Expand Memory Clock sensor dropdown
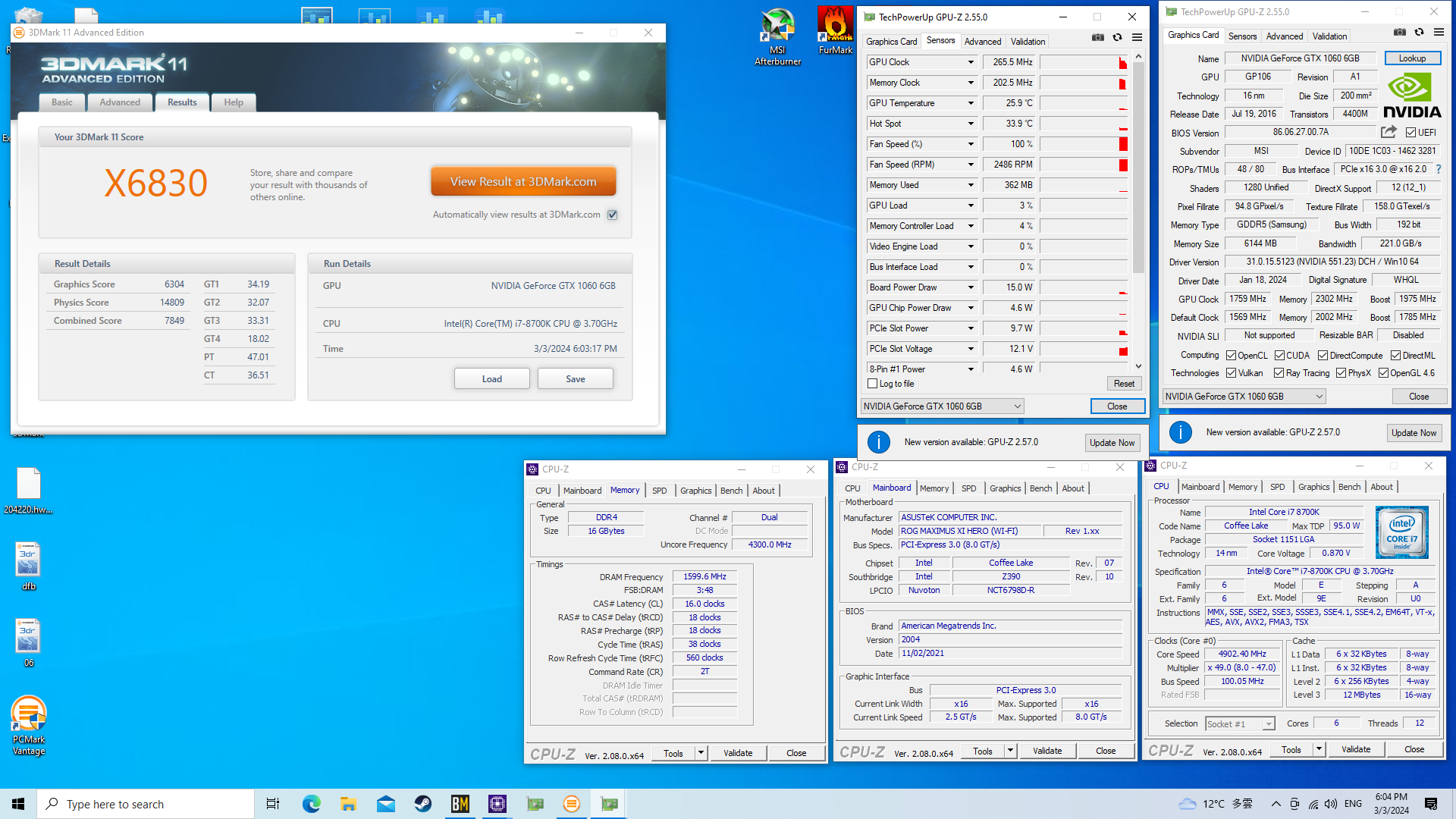The width and height of the screenshot is (1456, 819). coord(971,83)
